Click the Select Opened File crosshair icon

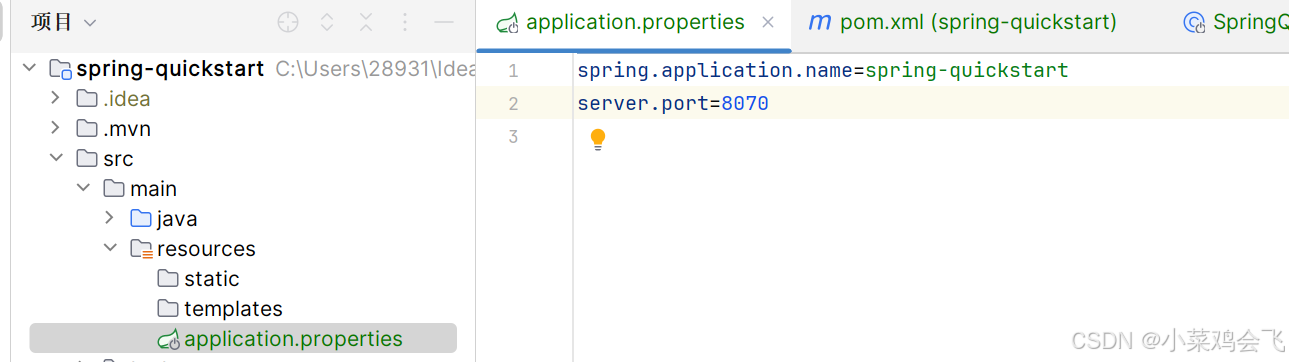click(288, 22)
